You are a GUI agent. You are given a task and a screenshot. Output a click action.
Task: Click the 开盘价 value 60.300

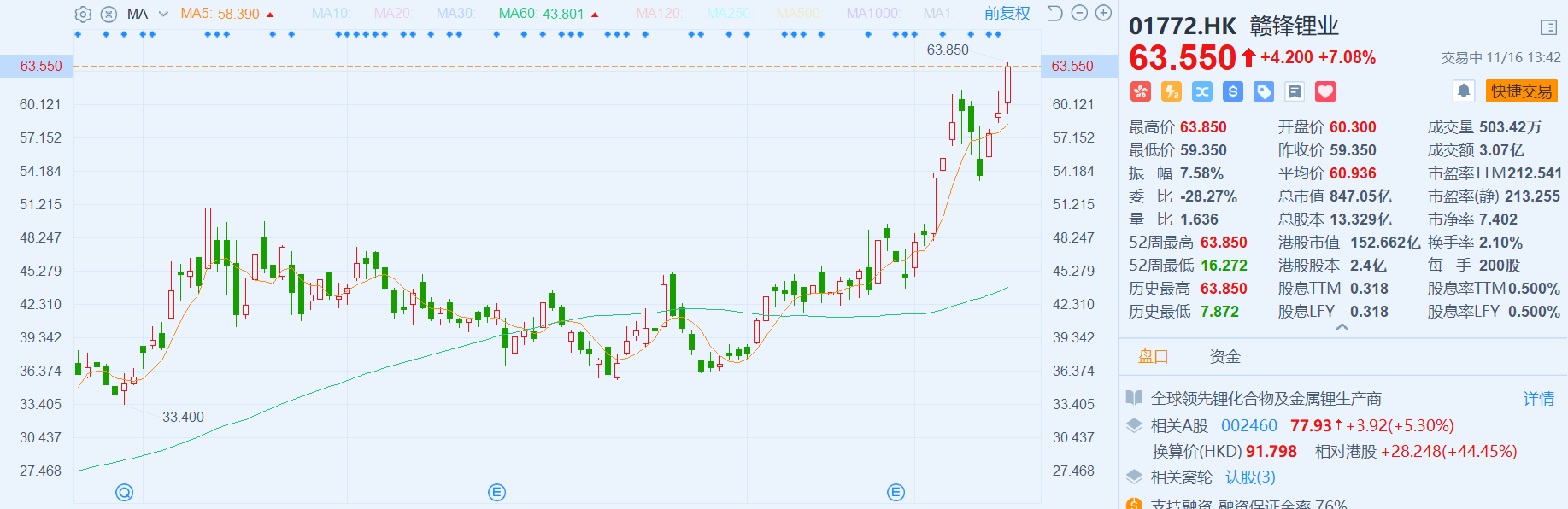1353,127
